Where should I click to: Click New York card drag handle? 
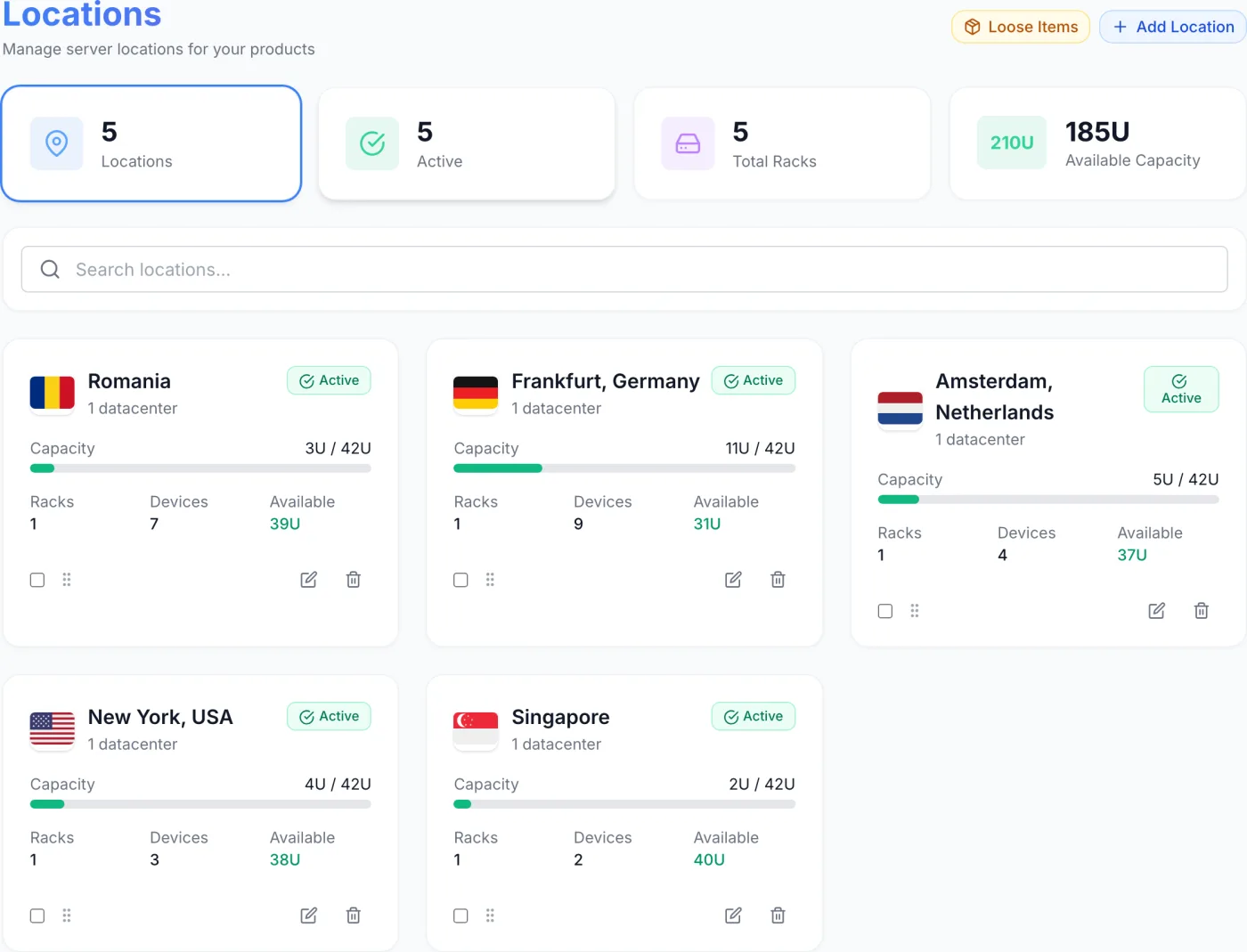[67, 915]
